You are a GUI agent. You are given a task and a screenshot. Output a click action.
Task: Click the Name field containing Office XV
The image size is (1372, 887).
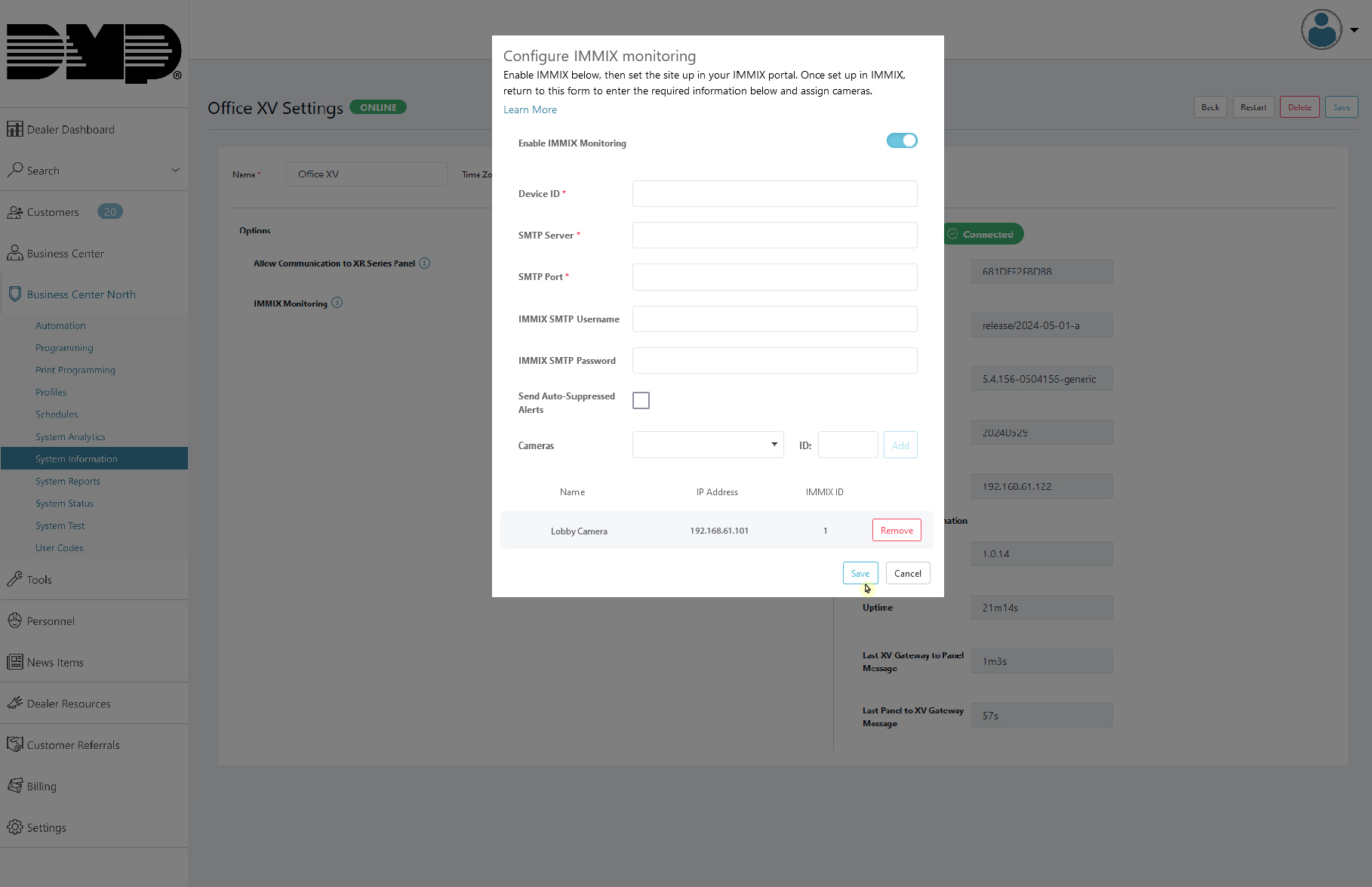[367, 174]
